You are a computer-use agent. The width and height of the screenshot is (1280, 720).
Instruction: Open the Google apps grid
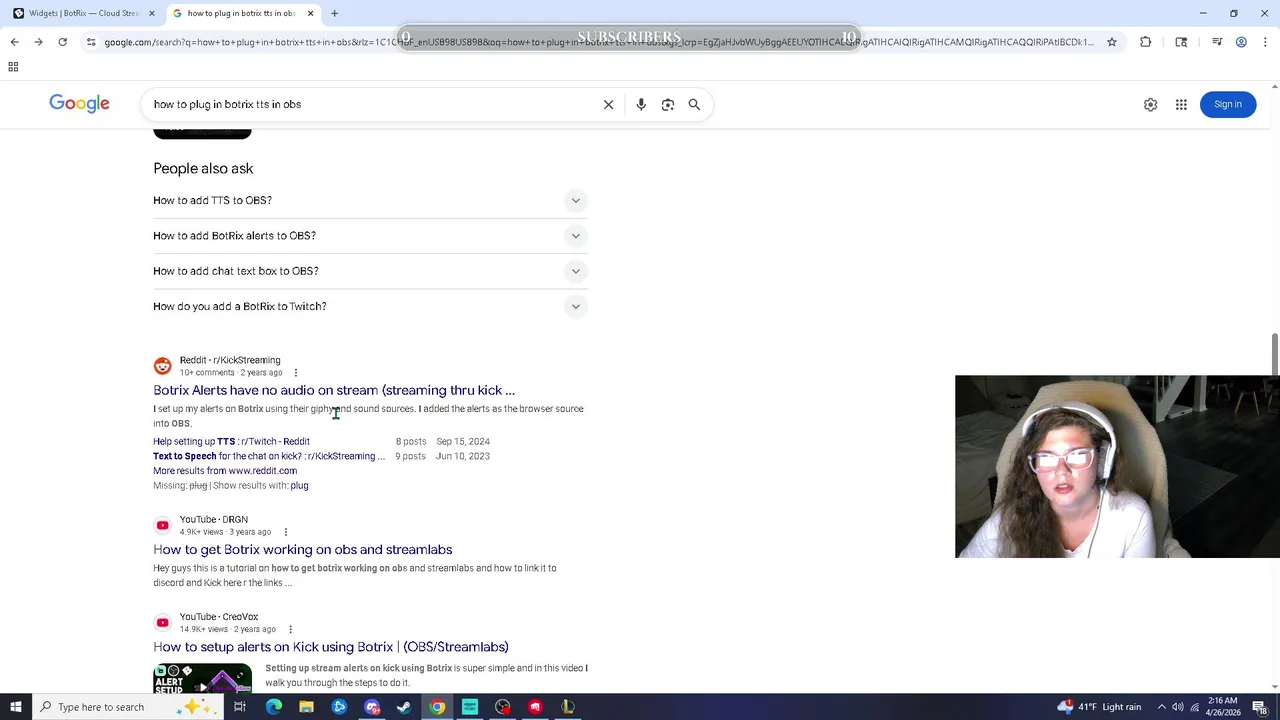(1181, 104)
